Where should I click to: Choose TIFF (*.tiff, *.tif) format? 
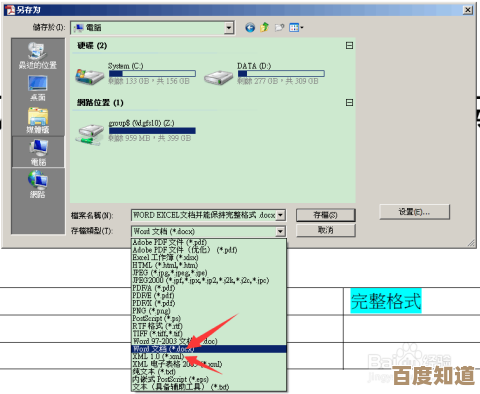pos(209,334)
